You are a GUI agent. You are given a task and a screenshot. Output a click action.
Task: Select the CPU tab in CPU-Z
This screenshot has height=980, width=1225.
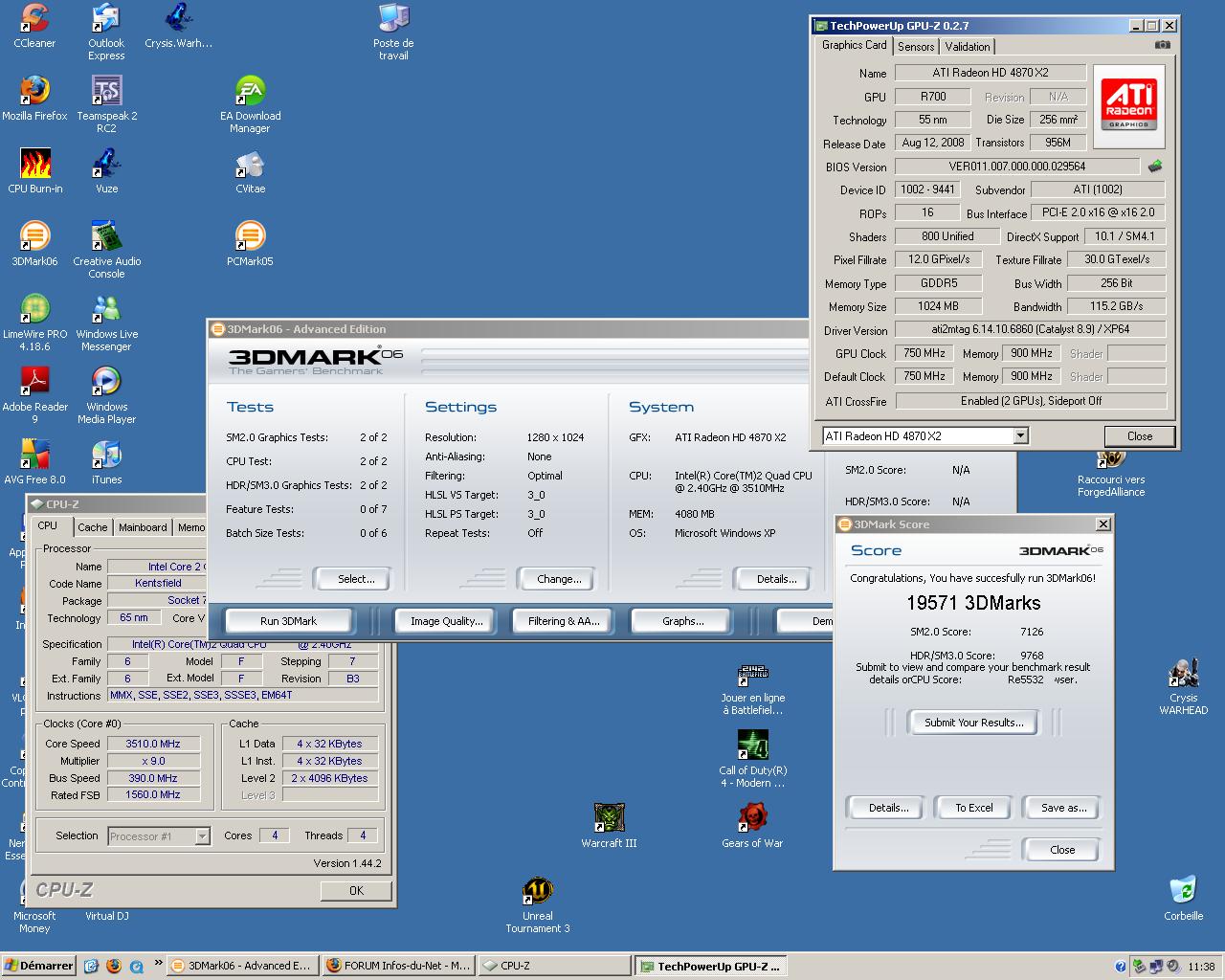[48, 525]
